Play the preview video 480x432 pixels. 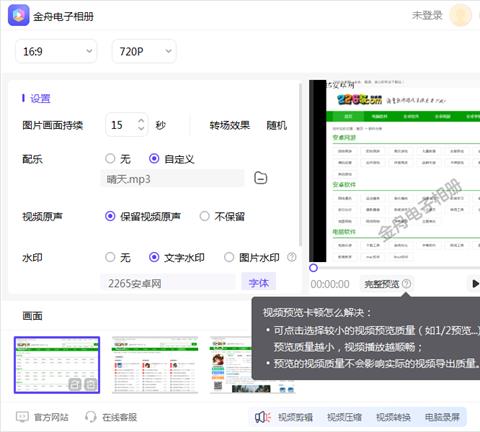tap(475, 284)
